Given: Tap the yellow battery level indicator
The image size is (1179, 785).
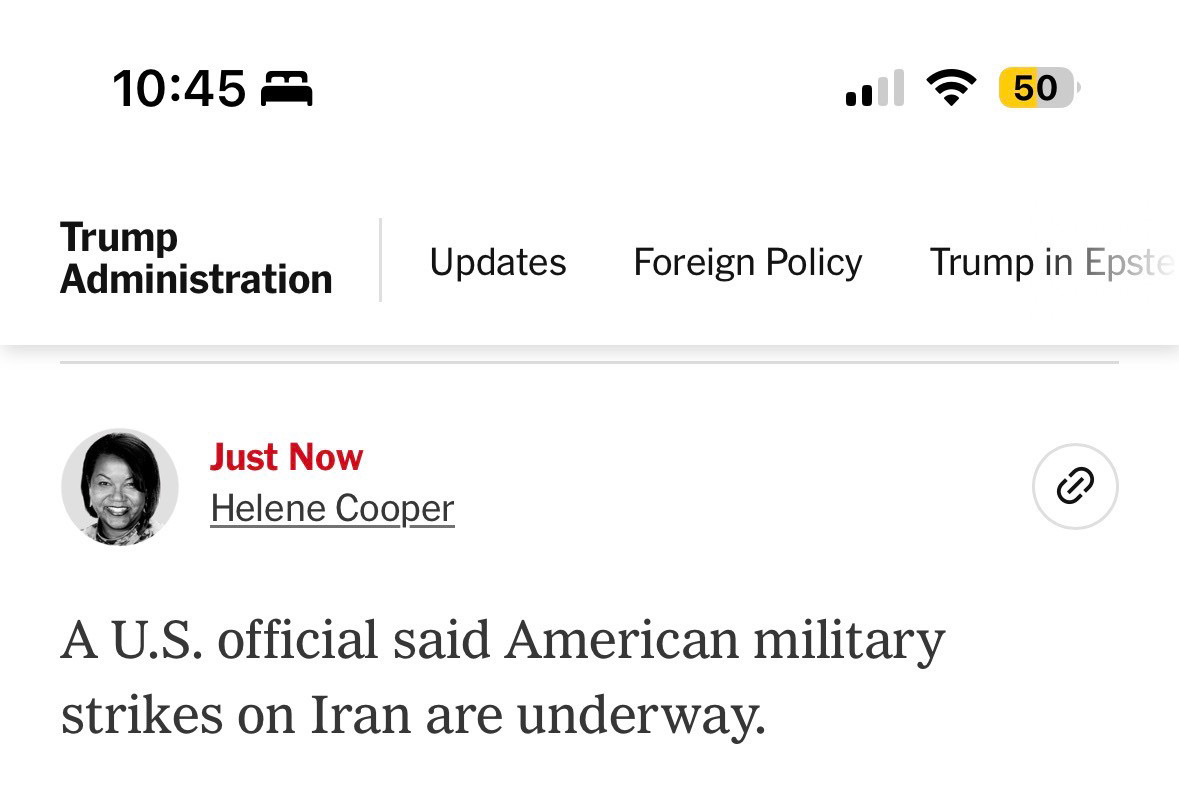Looking at the screenshot, I should (x=1037, y=88).
